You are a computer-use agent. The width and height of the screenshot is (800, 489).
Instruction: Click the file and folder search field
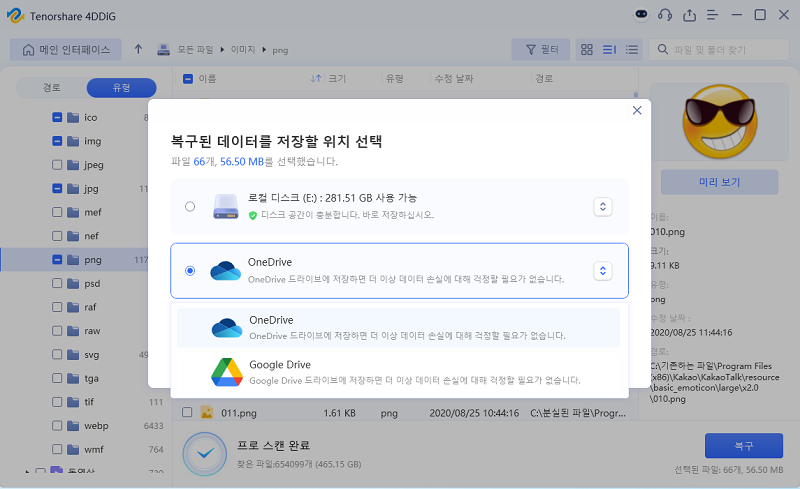click(722, 49)
